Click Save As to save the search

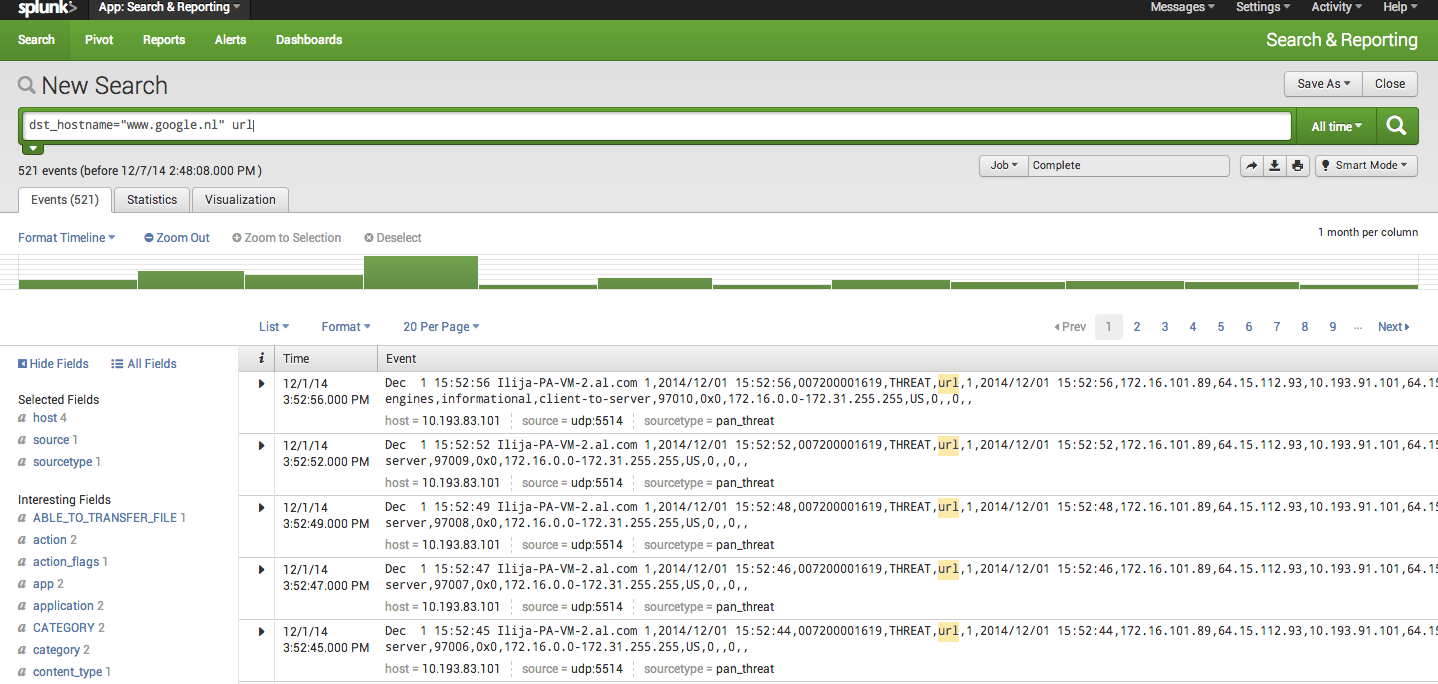[1322, 83]
